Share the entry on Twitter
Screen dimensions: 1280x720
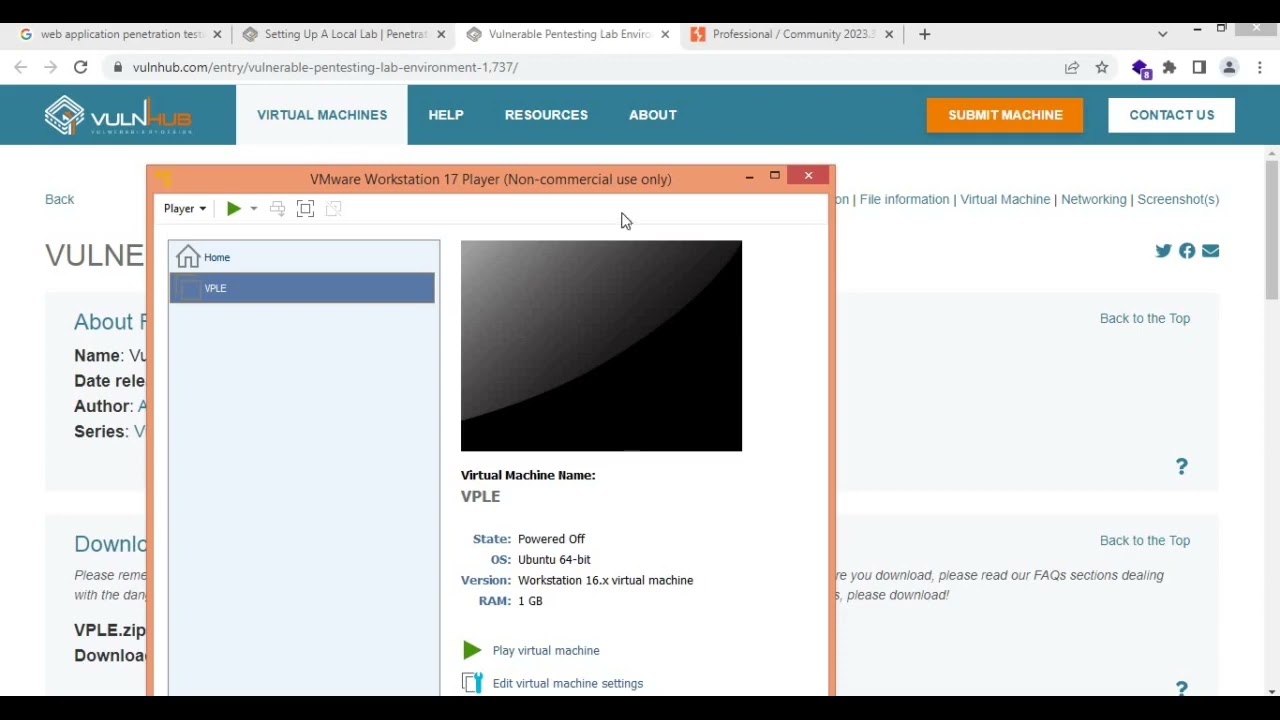click(x=1163, y=251)
